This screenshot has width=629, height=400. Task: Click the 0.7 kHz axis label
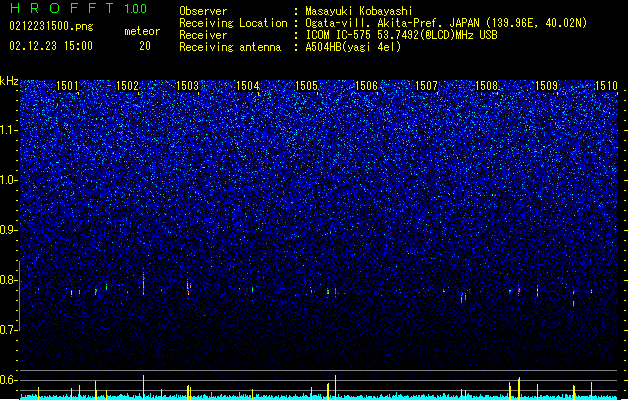point(9,330)
